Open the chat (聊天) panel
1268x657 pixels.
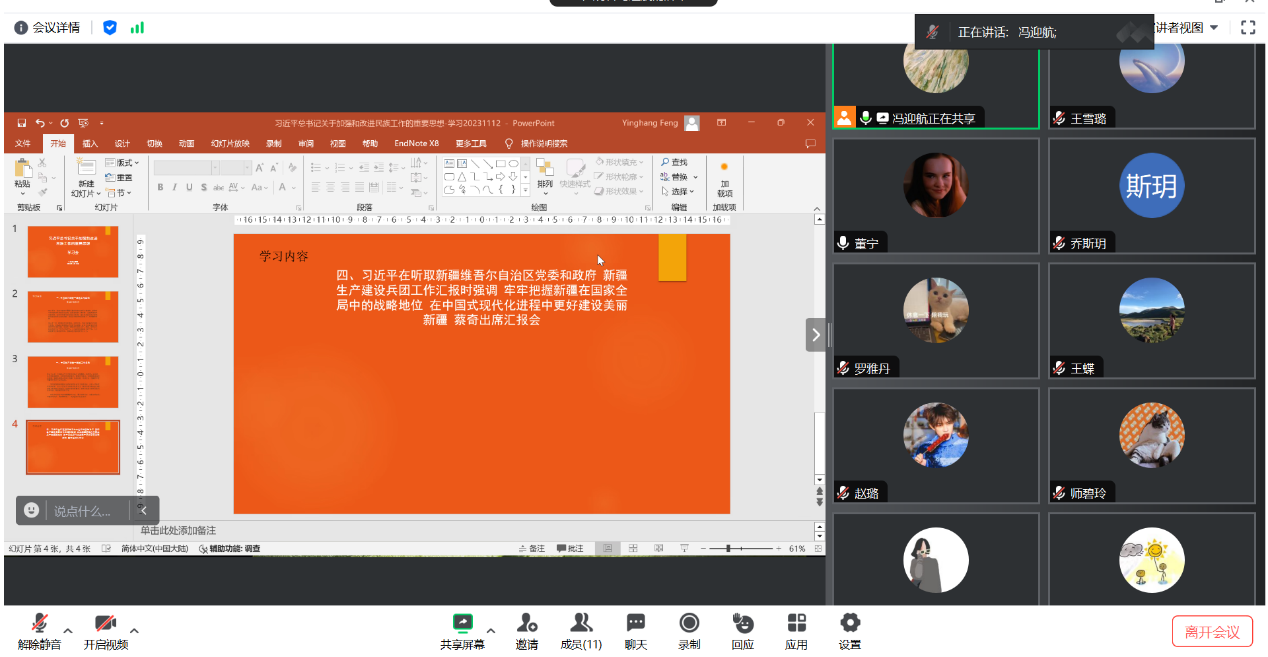(635, 631)
